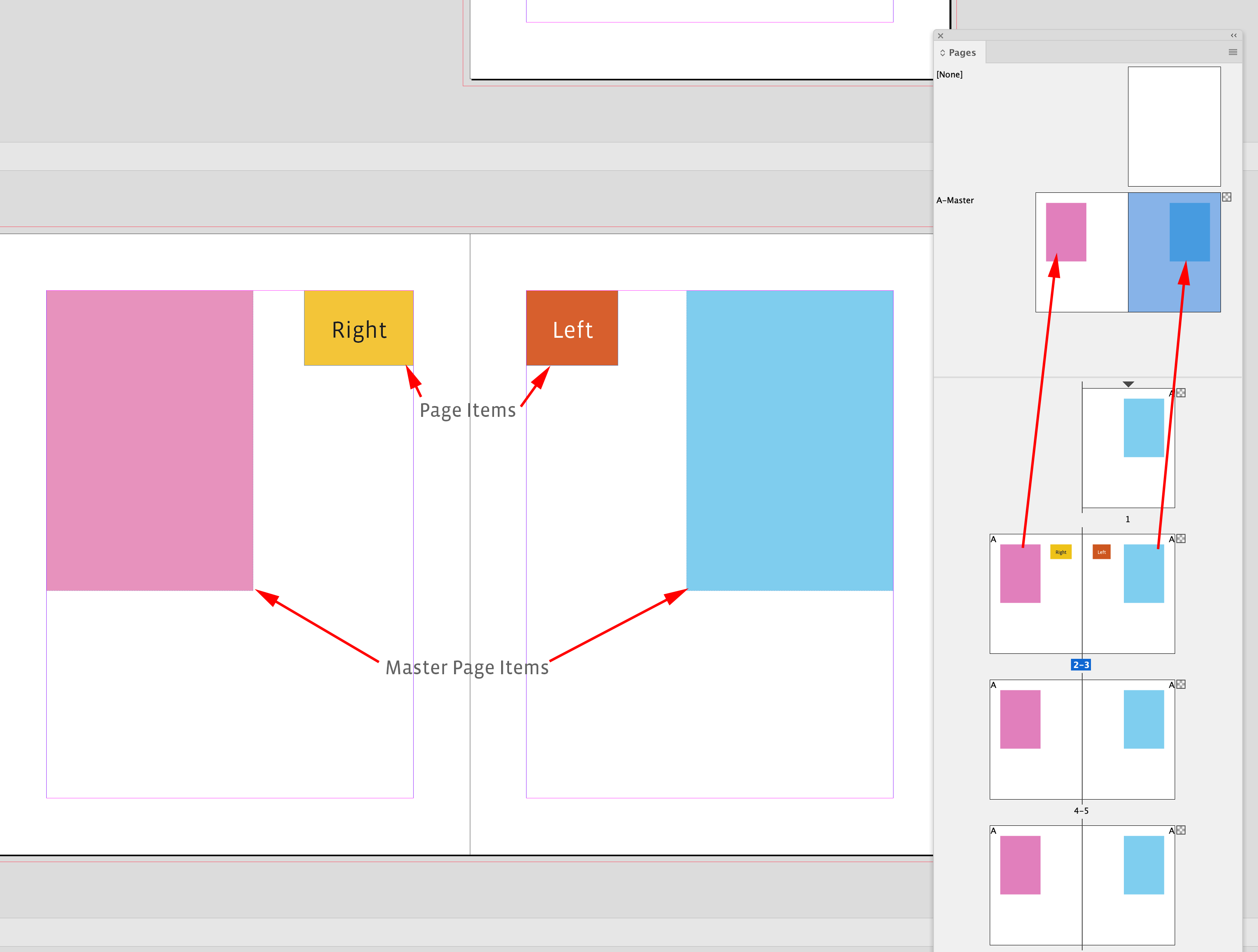1258x952 pixels.
Task: Collapse the Pages panel with the double-chevron
Action: [1233, 35]
